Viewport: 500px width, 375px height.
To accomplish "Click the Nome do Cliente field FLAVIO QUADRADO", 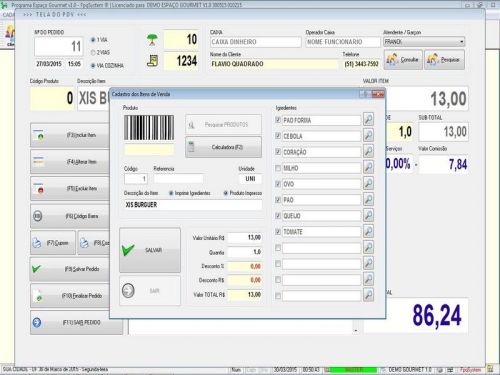I will tap(274, 64).
